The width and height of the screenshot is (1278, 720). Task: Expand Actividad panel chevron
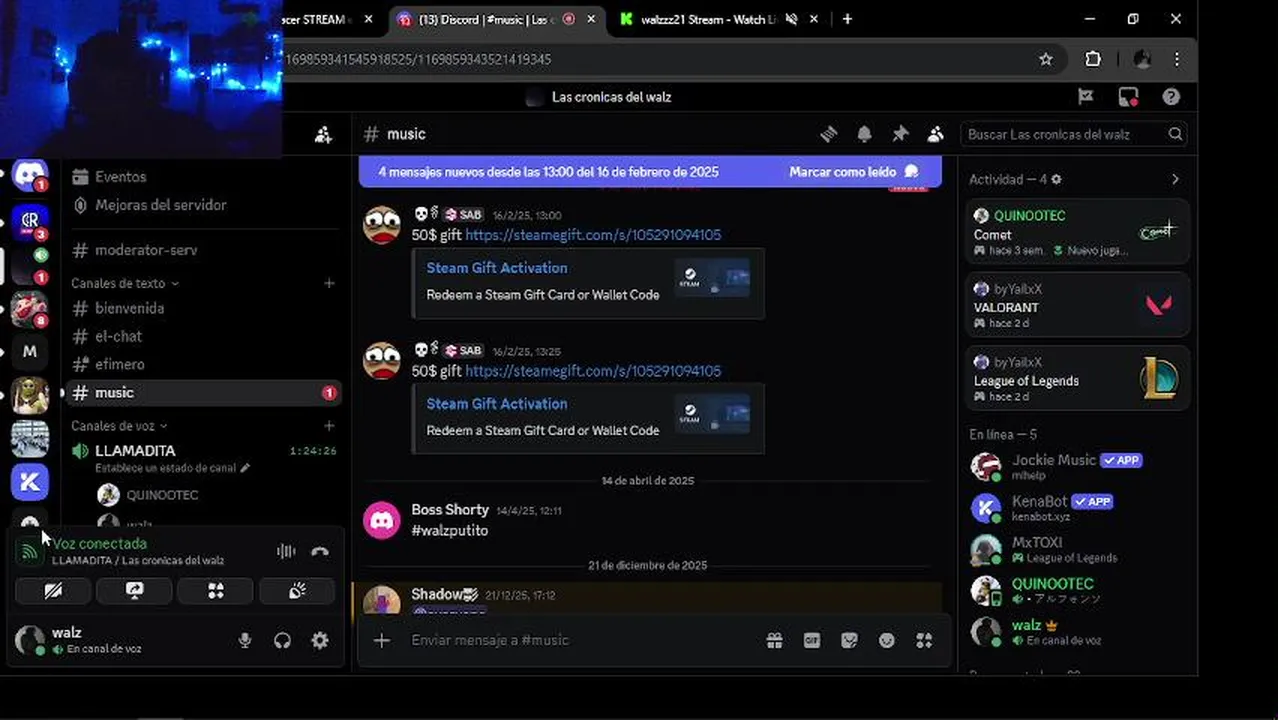click(1175, 179)
